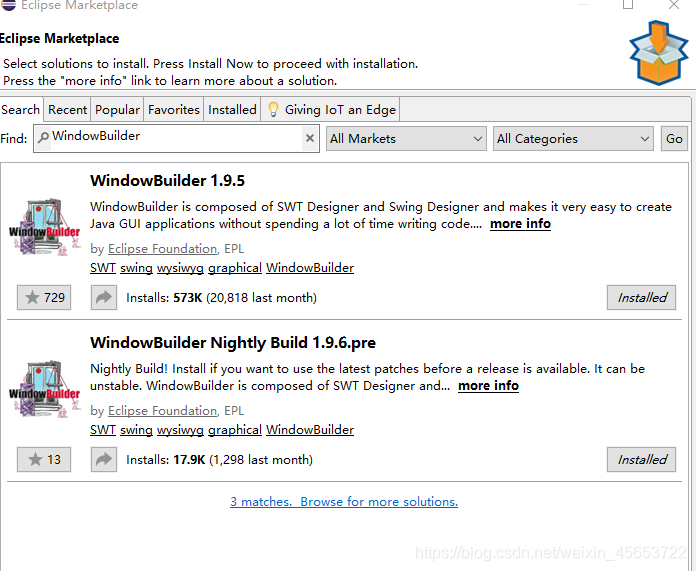Click swing tag under WindowBuilder 1.9.5
The image size is (696, 571).
tap(136, 268)
